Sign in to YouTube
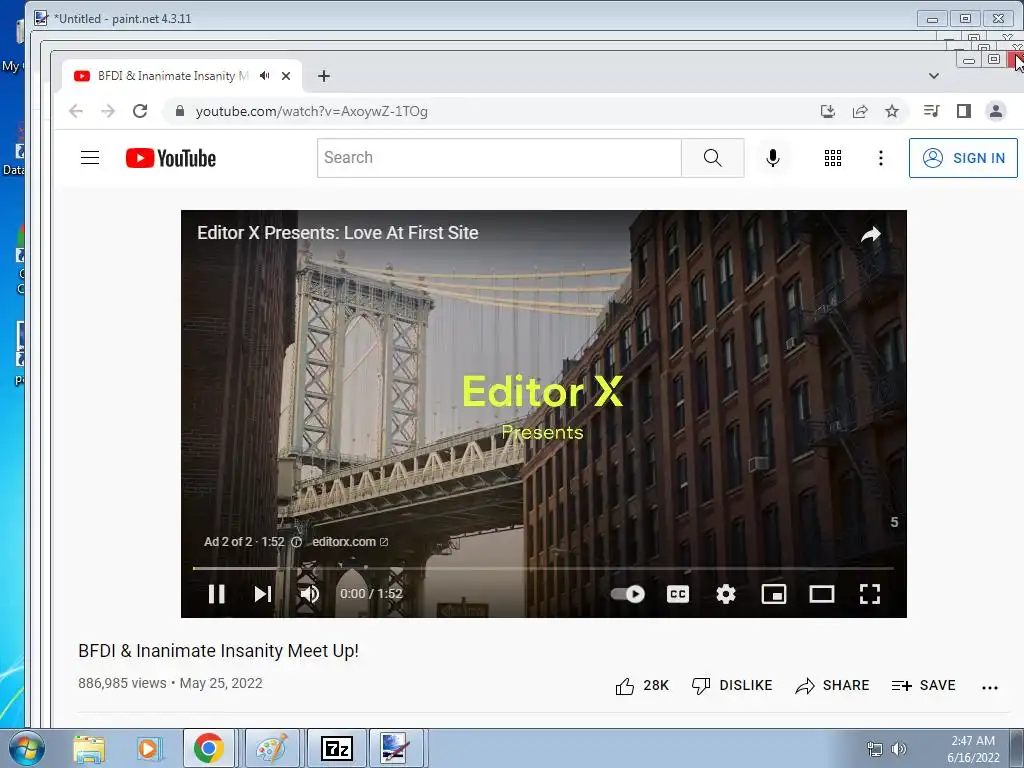Viewport: 1024px width, 768px height. pos(963,158)
